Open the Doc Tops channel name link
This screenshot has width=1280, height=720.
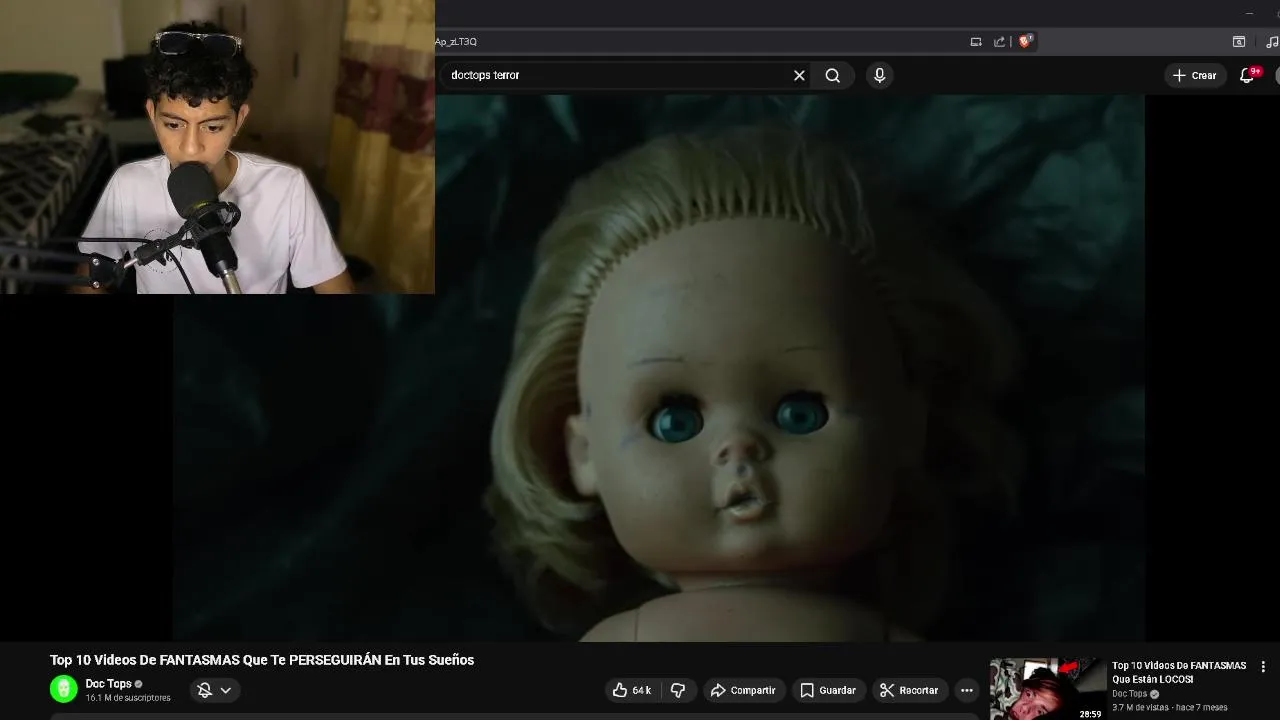coord(108,684)
